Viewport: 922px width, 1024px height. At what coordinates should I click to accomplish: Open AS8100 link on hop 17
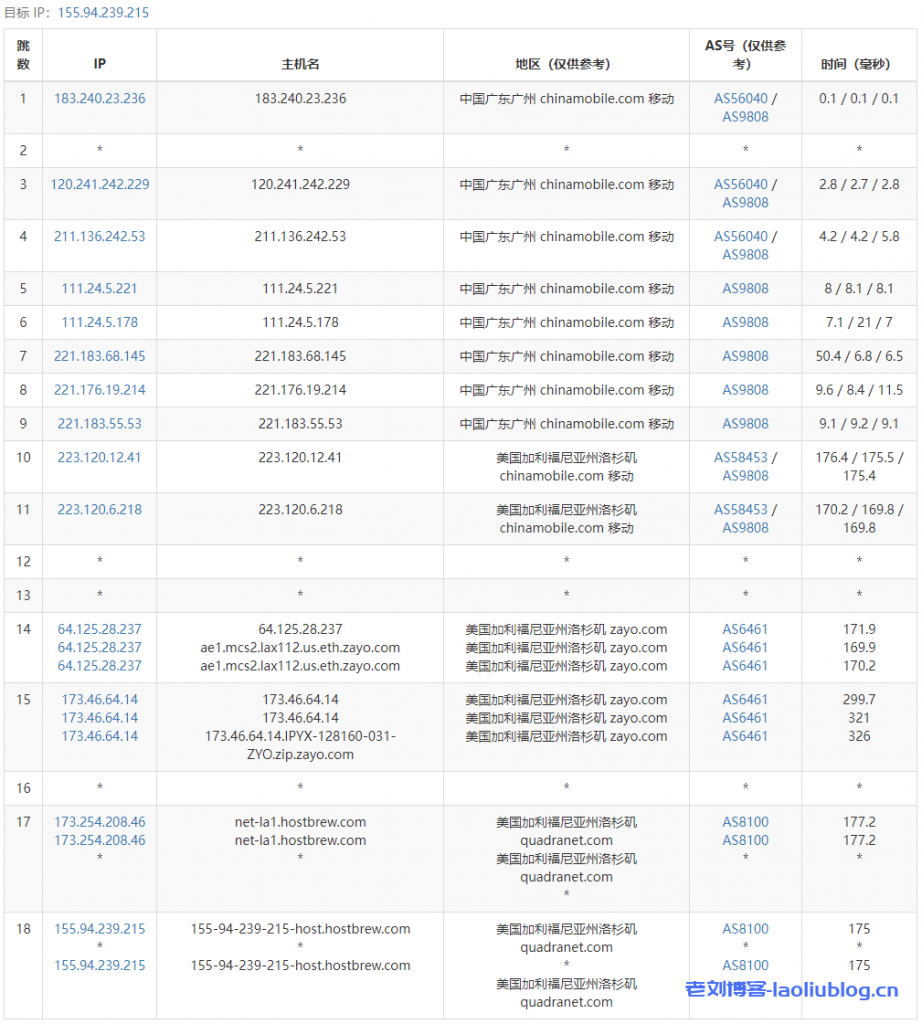pos(743,822)
